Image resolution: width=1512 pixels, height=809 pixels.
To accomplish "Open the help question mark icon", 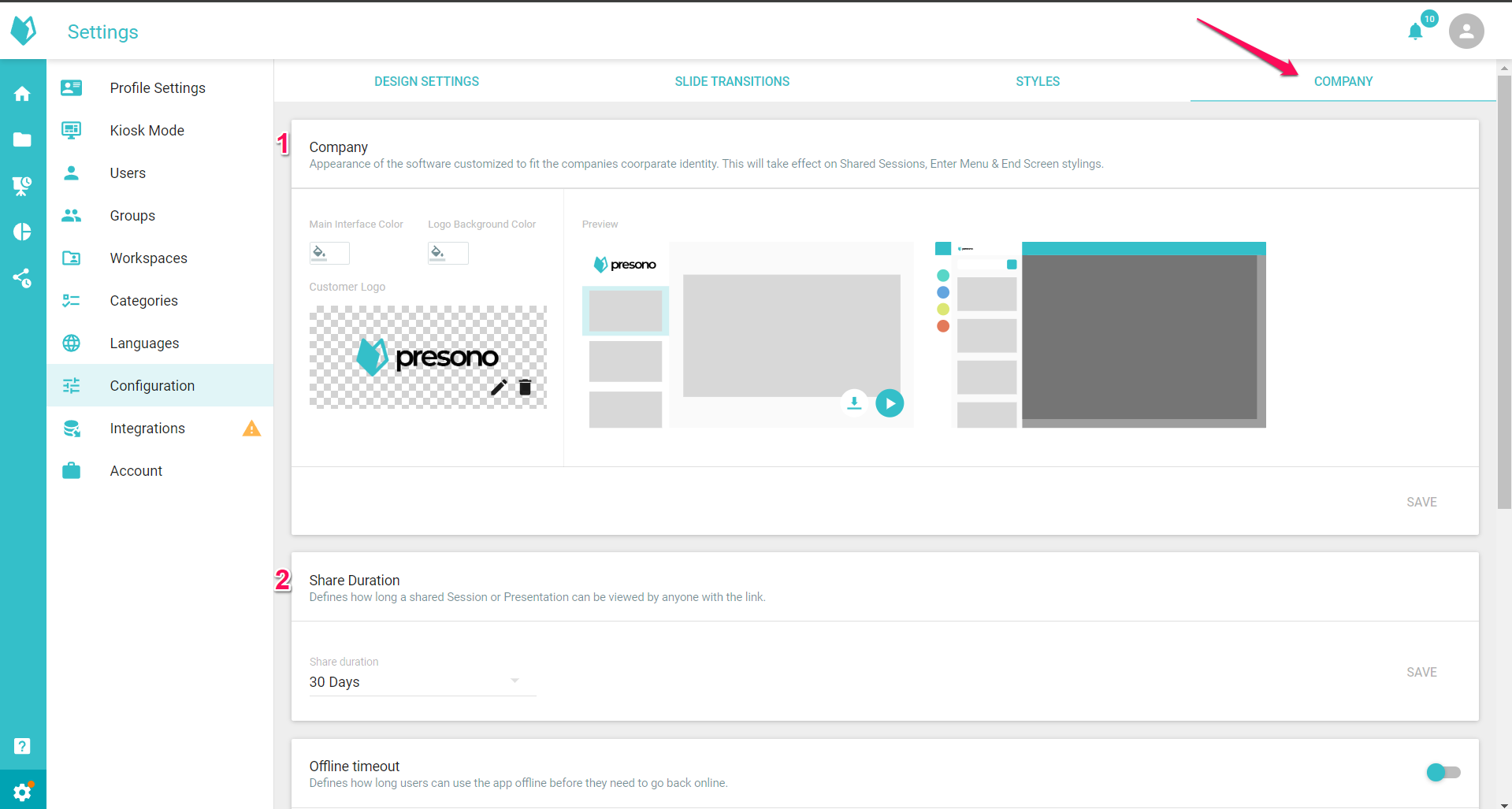I will (x=22, y=746).
